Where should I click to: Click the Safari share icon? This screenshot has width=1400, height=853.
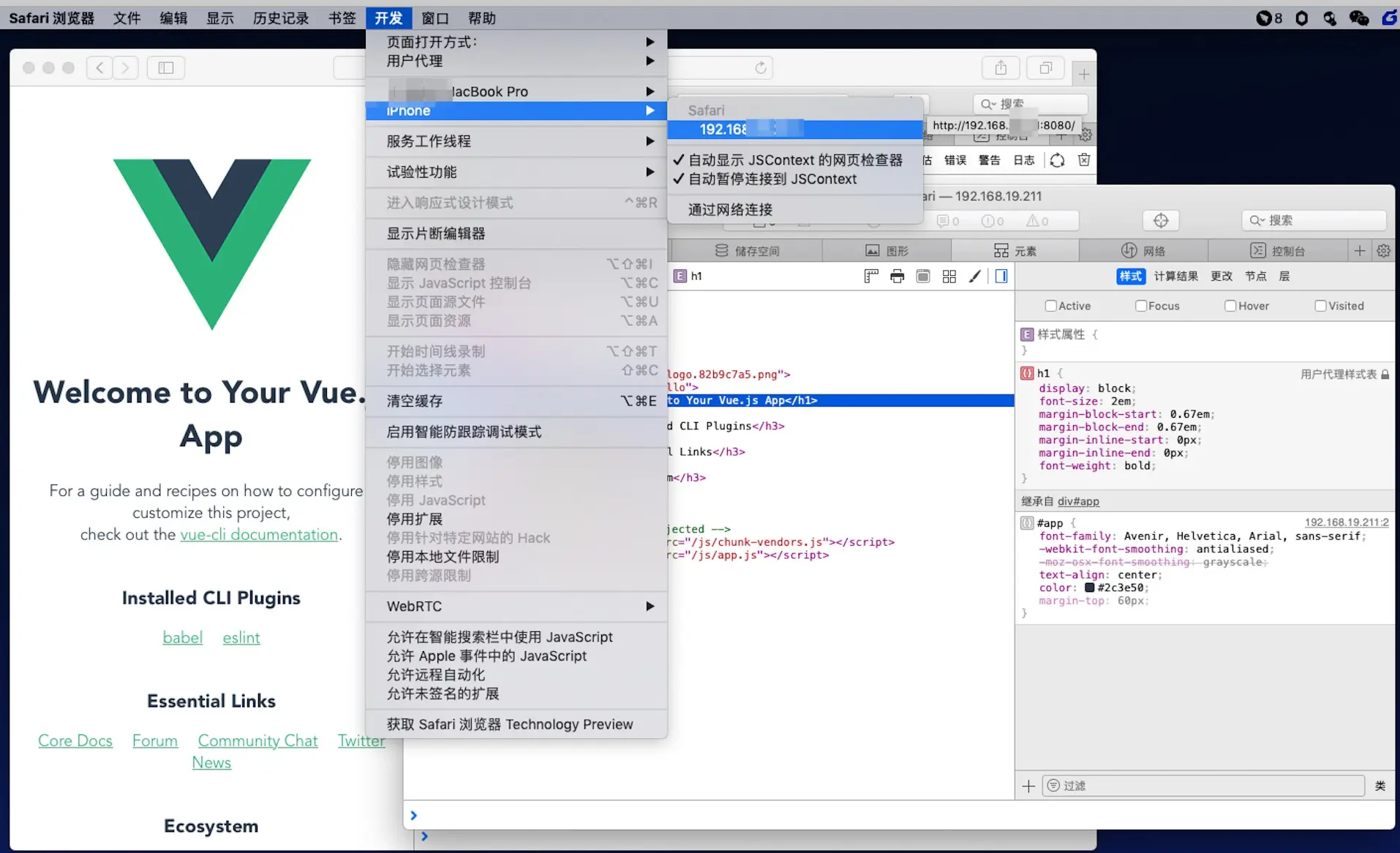(x=1001, y=68)
